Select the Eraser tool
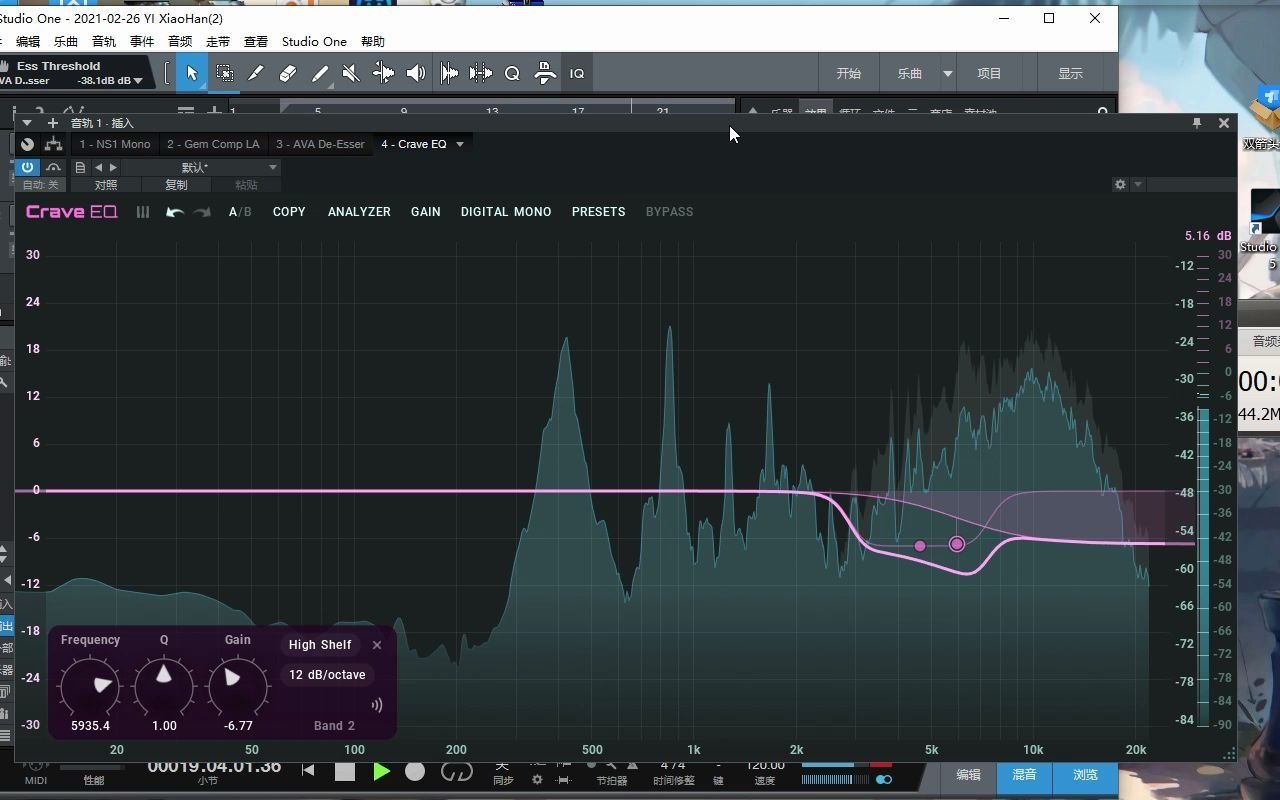The height and width of the screenshot is (800, 1280). pos(288,73)
